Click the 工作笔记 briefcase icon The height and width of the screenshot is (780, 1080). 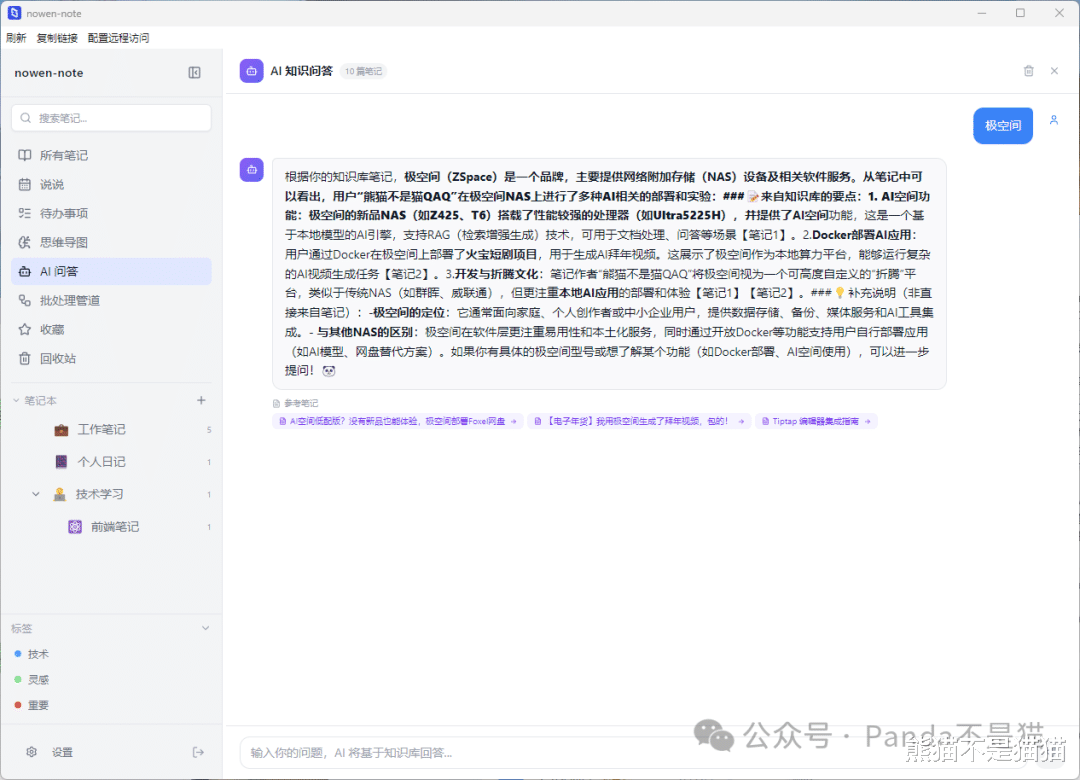[x=61, y=429]
